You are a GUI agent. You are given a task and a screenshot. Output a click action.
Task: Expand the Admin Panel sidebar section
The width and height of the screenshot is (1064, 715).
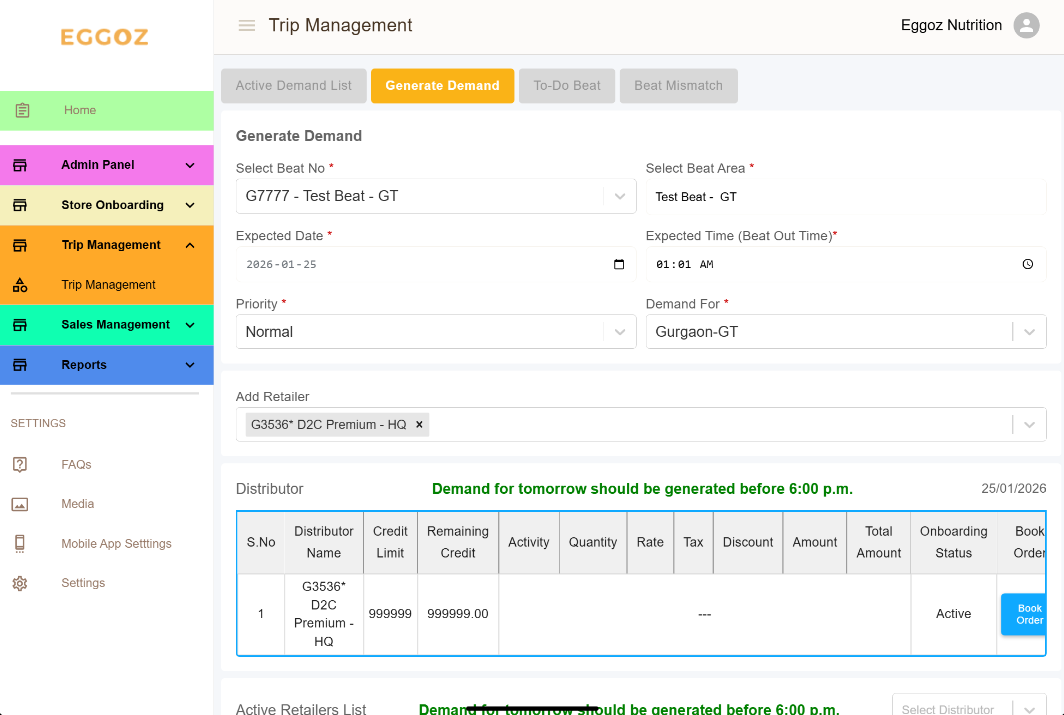click(190, 165)
